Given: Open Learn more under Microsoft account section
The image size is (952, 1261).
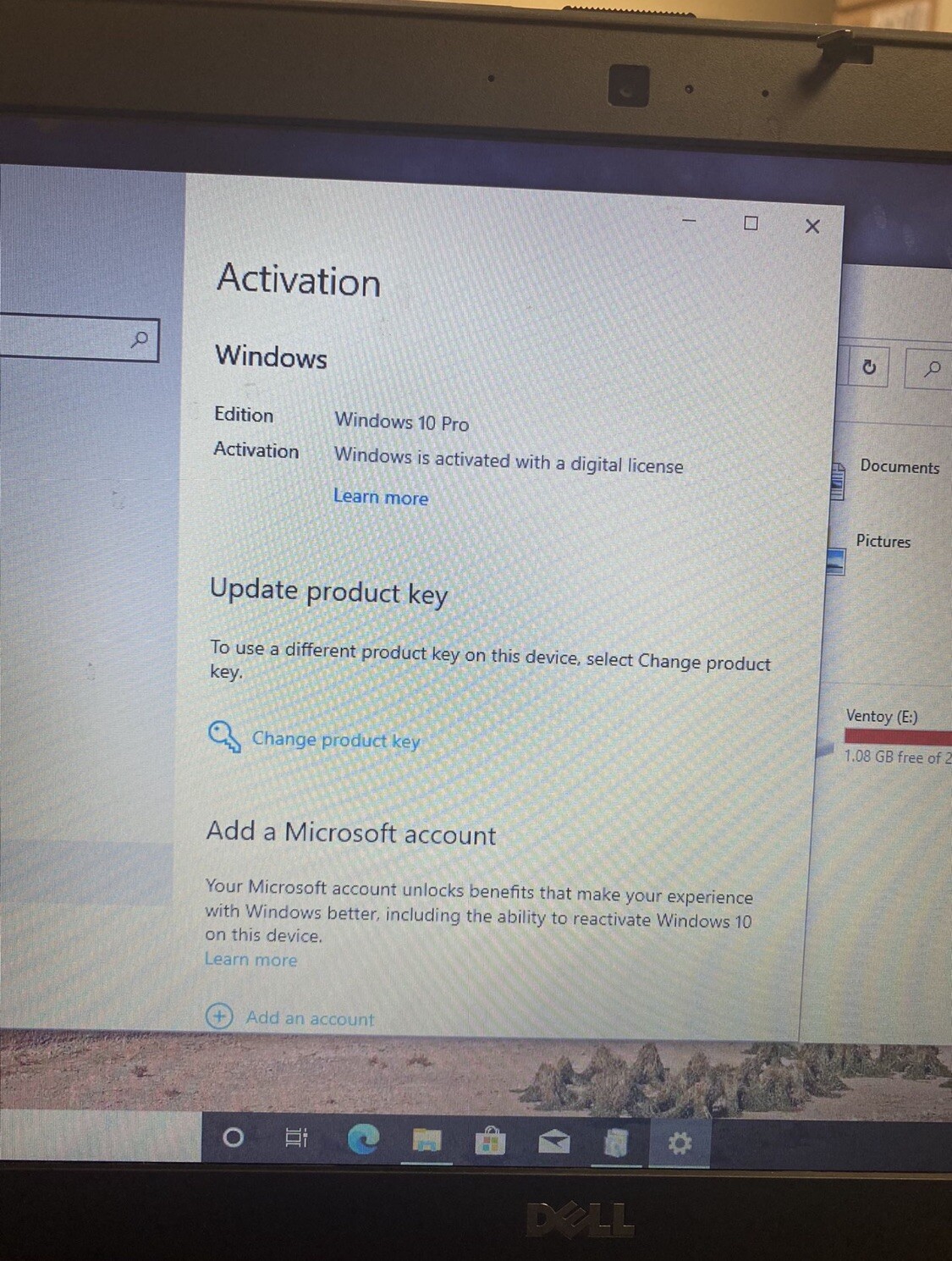Looking at the screenshot, I should point(250,960).
